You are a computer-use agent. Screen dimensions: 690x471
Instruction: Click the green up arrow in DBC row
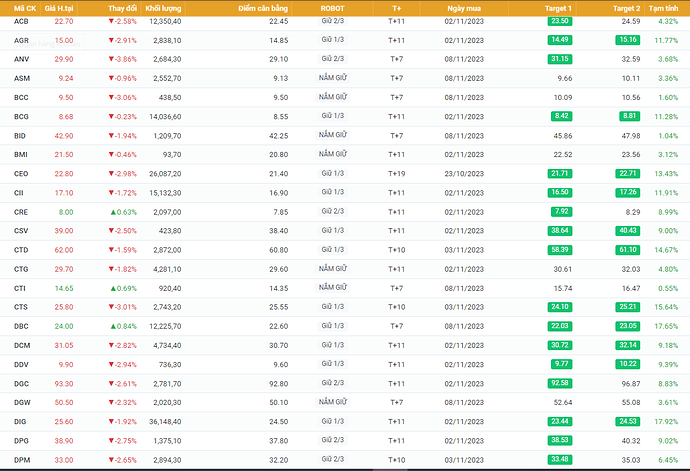click(x=113, y=326)
